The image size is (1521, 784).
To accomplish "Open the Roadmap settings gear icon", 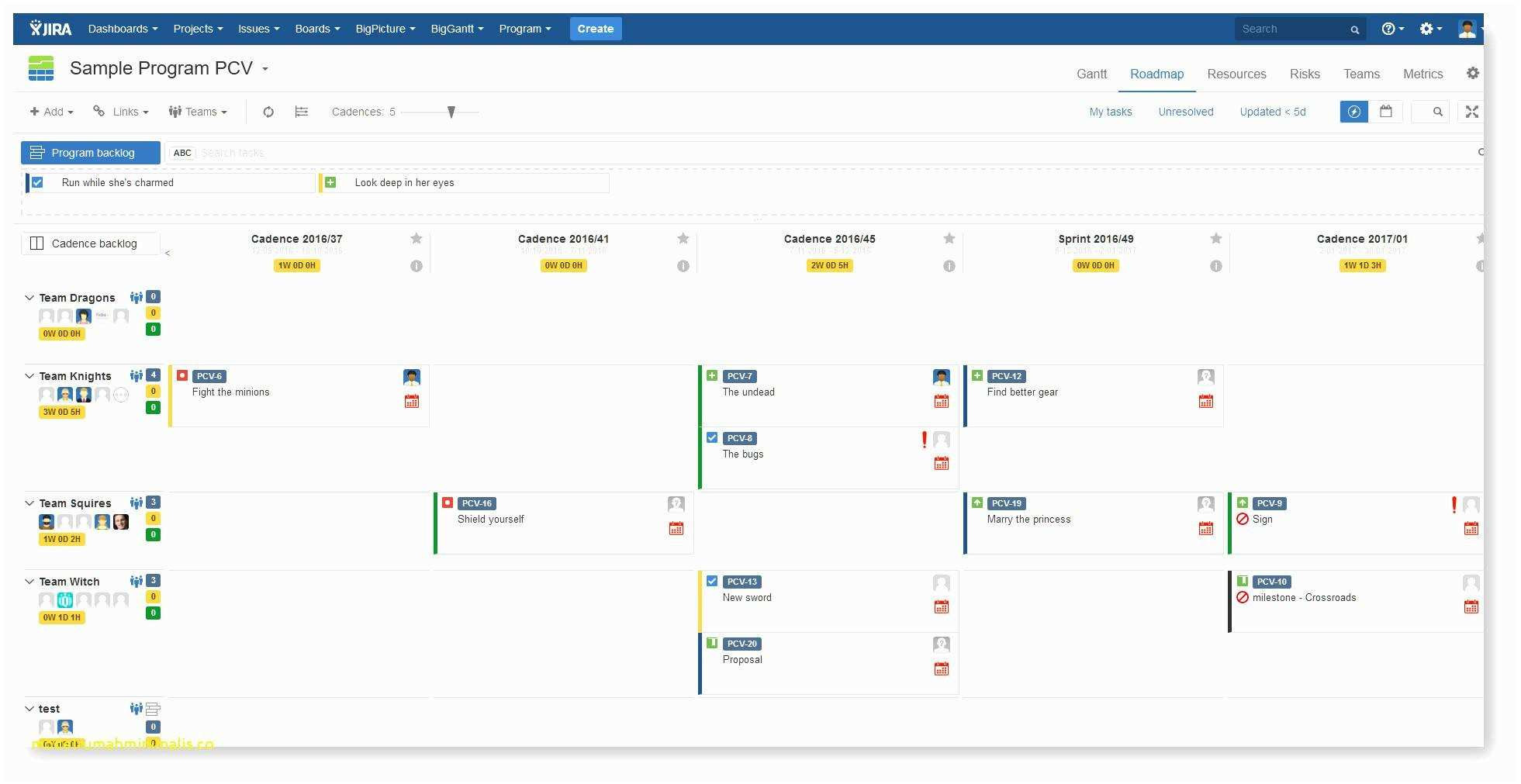I will 1472,73.
